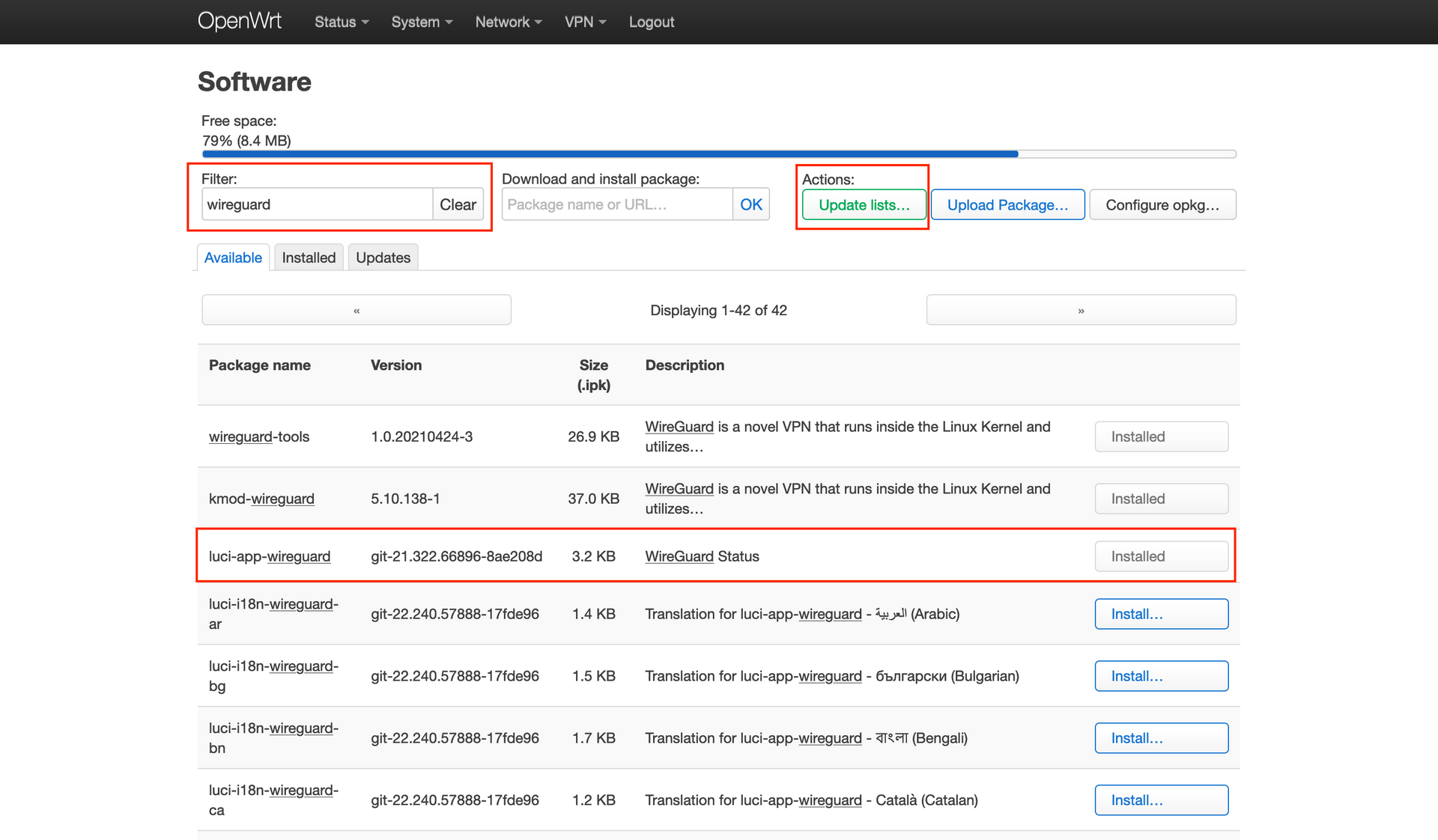Open Upload Package dialog

pos(1007,205)
